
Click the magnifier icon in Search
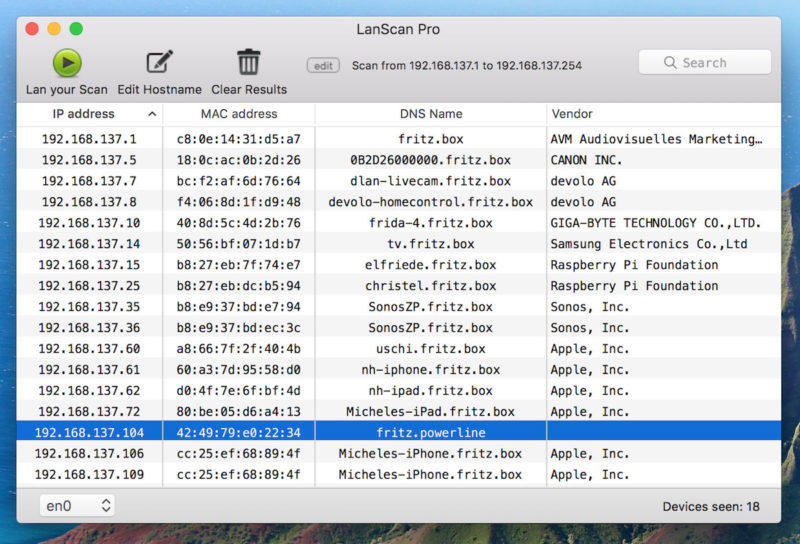click(670, 63)
